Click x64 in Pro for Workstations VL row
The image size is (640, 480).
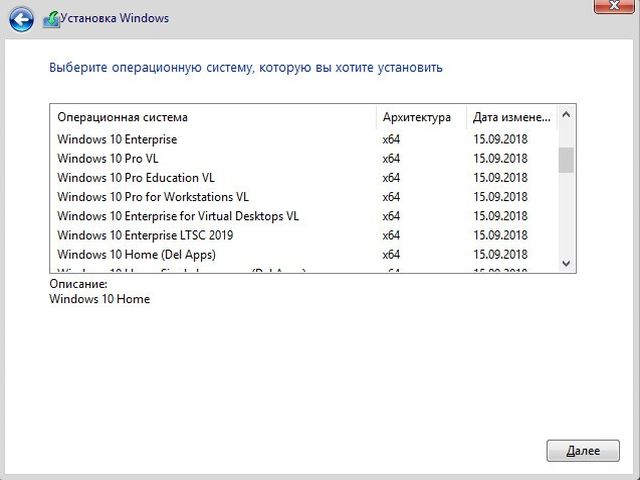pos(391,197)
